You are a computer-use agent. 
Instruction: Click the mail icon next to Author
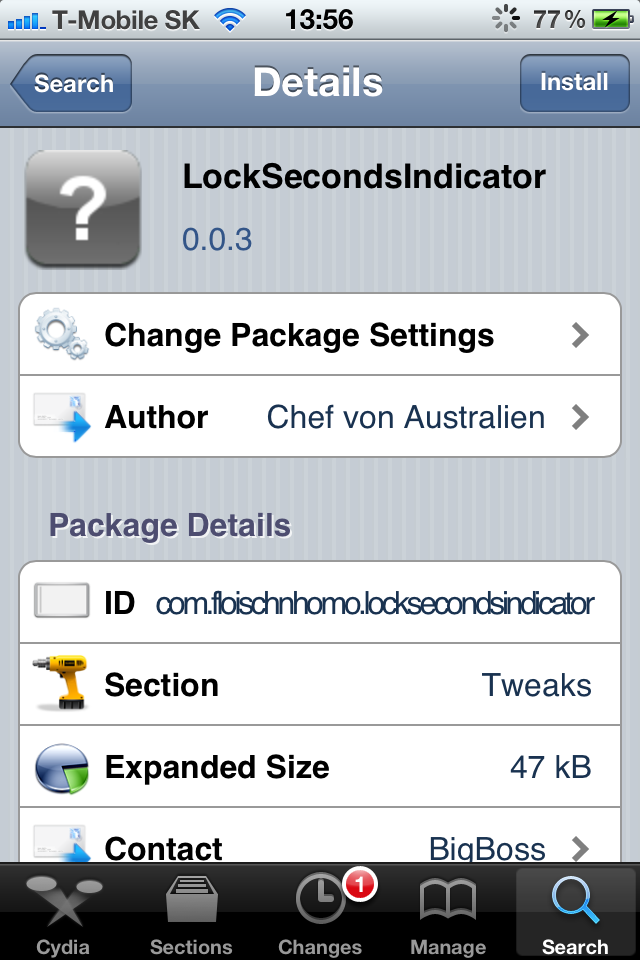tap(61, 417)
